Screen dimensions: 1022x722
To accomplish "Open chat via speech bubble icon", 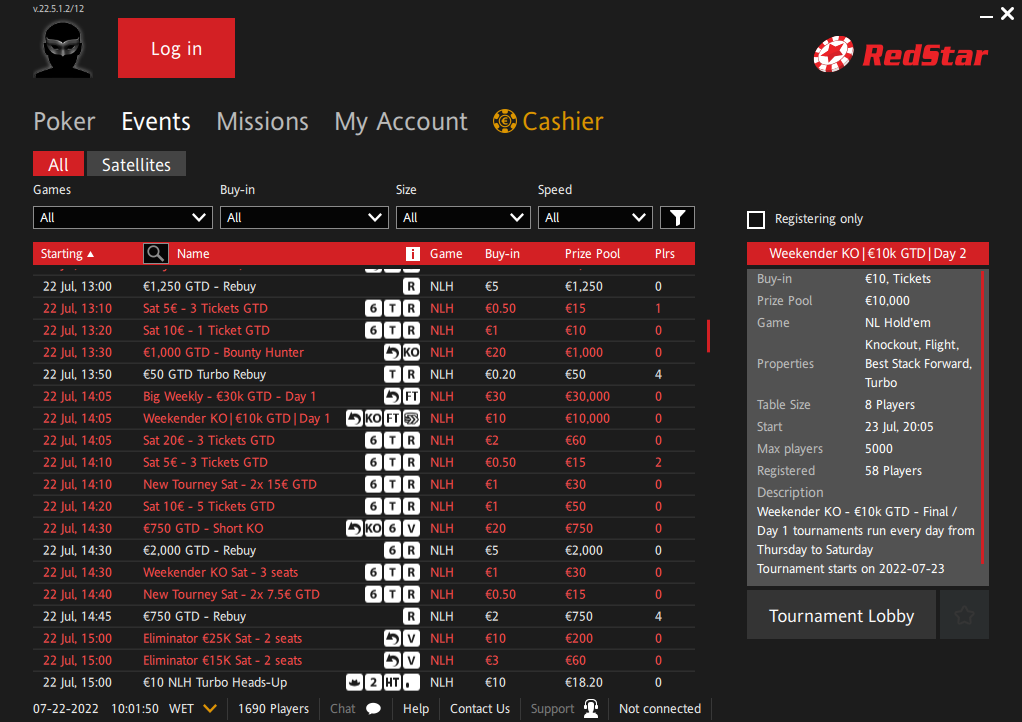I will [373, 709].
